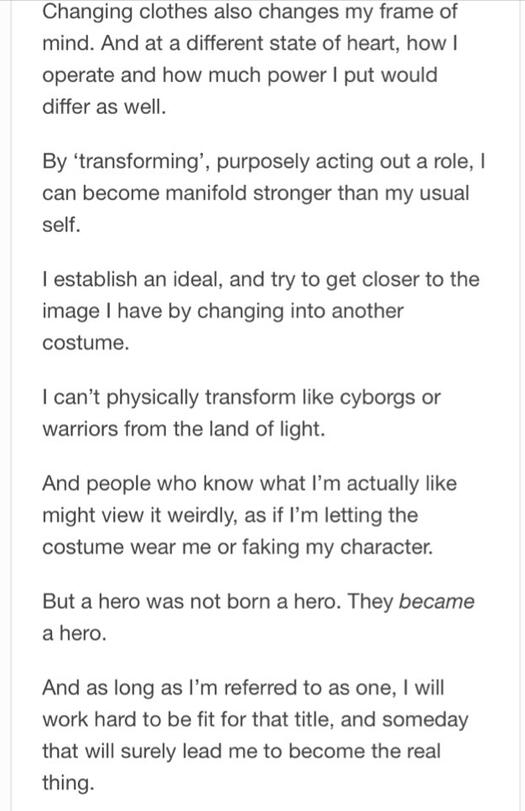This screenshot has width=525, height=811.
Task: Click the word 'self.' ending the second paragraph
Action: click(62, 225)
